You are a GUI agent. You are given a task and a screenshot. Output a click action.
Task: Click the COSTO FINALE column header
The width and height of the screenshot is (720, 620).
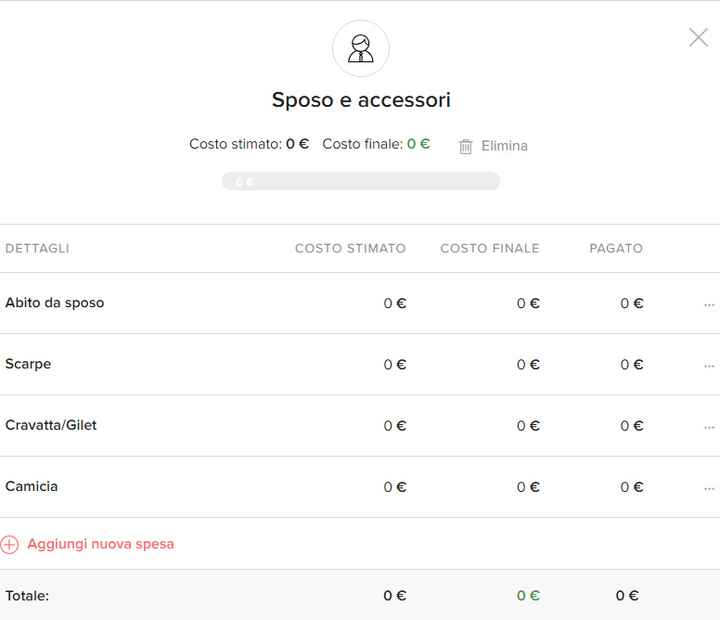(489, 248)
